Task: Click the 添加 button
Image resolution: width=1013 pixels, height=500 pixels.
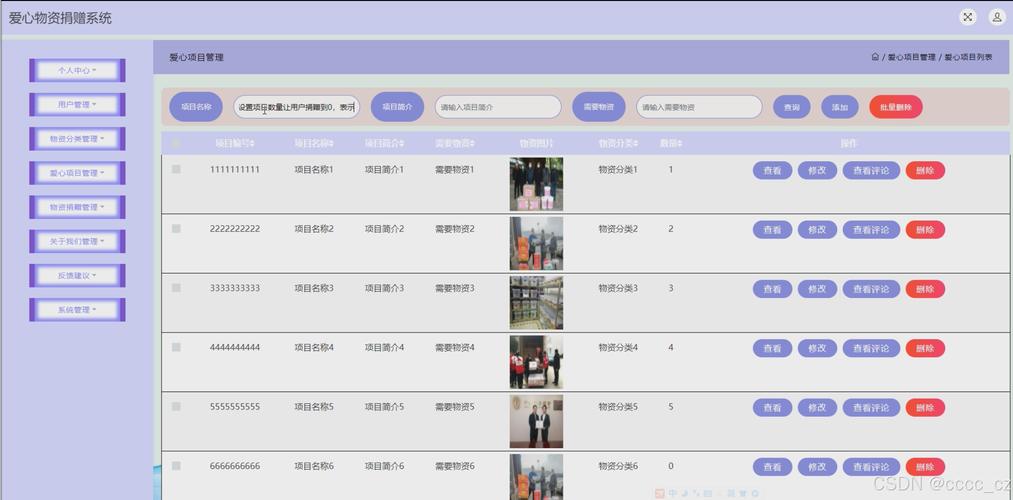Action: (840, 107)
